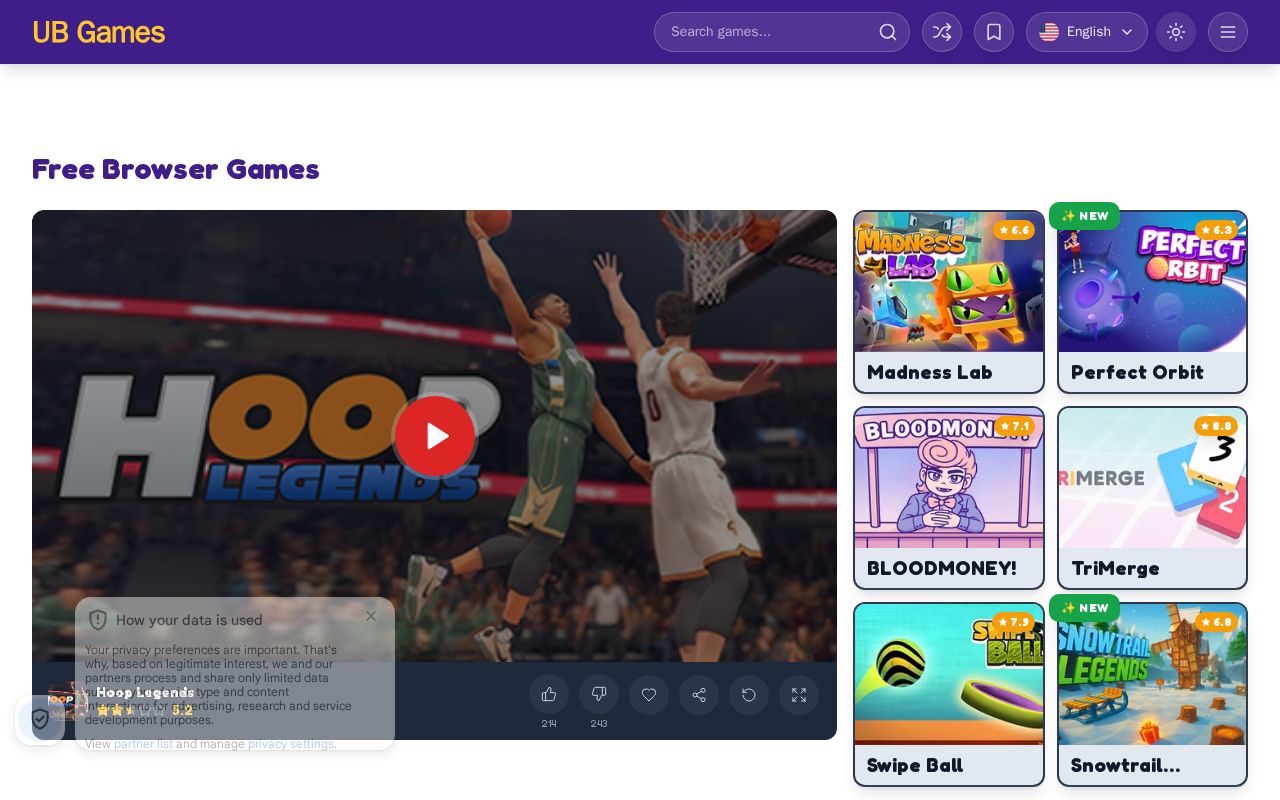The width and height of the screenshot is (1280, 800).
Task: Add Hoop Legends to favorites heart
Action: click(x=649, y=695)
